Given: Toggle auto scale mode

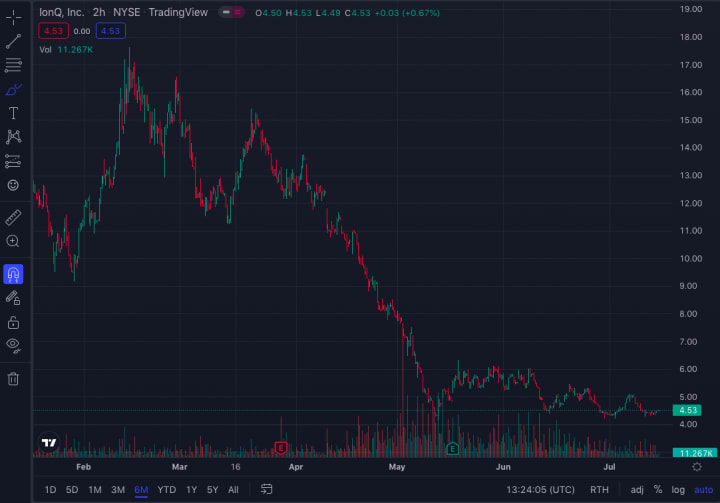Looking at the screenshot, I should 703,490.
